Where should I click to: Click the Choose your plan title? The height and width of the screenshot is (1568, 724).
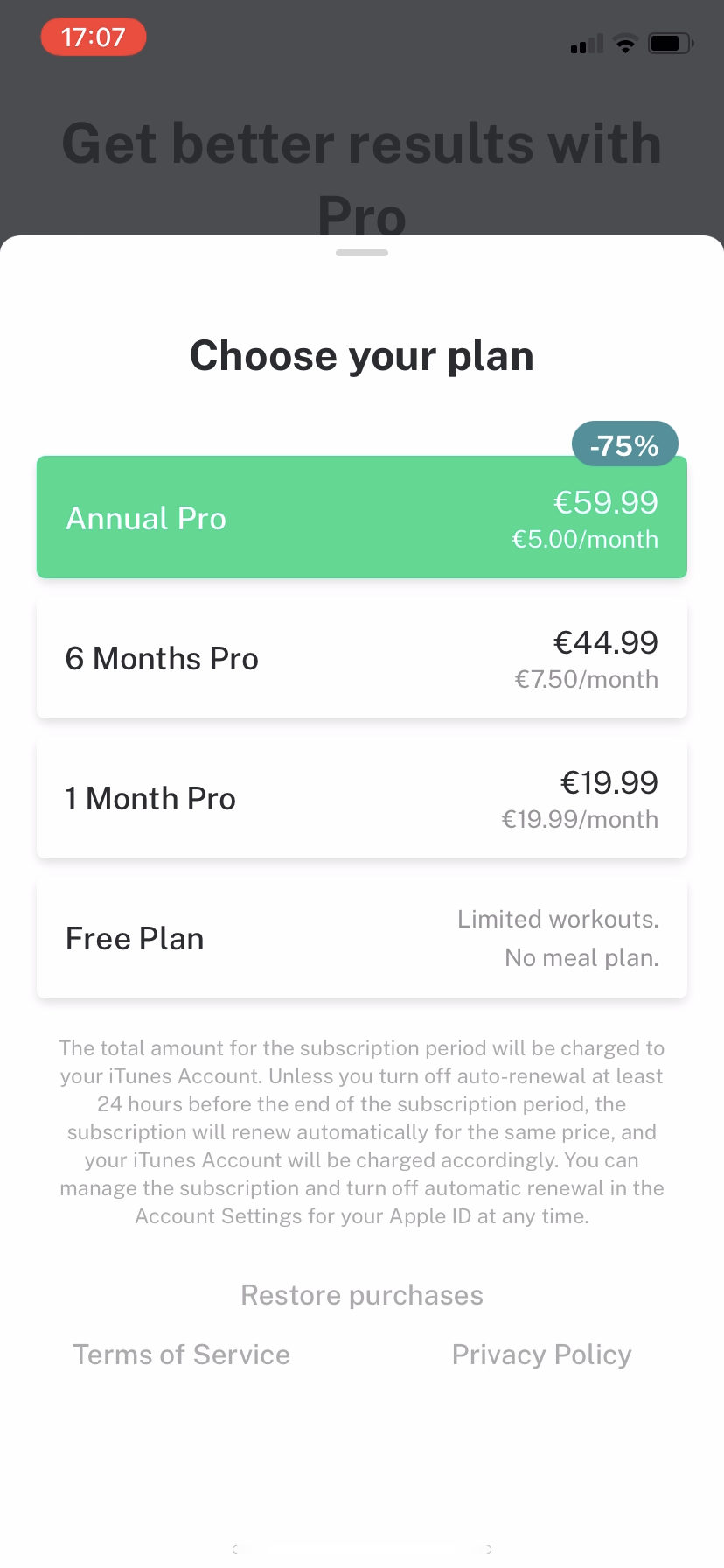tap(362, 356)
